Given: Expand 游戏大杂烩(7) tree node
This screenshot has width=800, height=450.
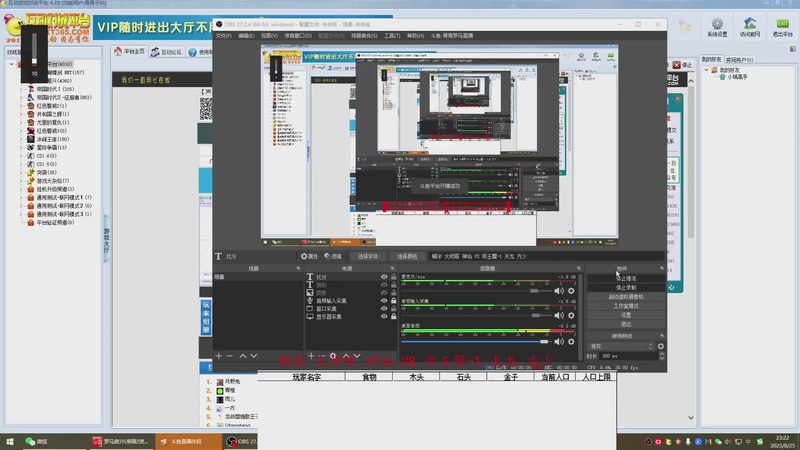Looking at the screenshot, I should click(21, 181).
